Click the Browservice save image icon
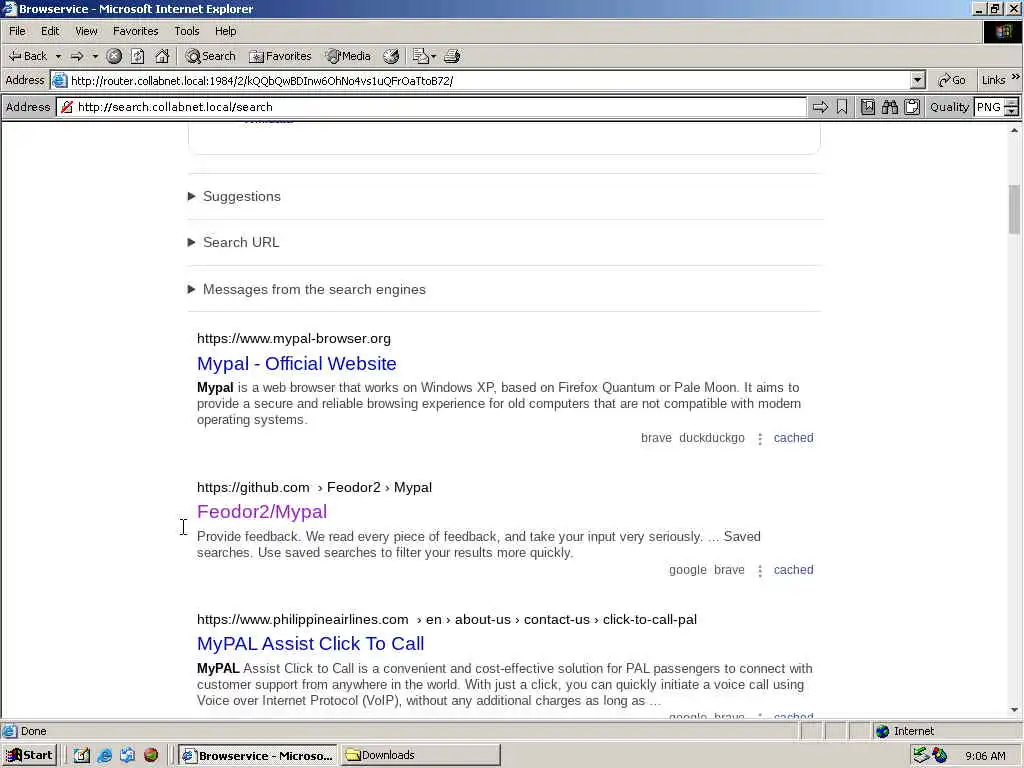This screenshot has height=768, width=1024. tap(867, 107)
